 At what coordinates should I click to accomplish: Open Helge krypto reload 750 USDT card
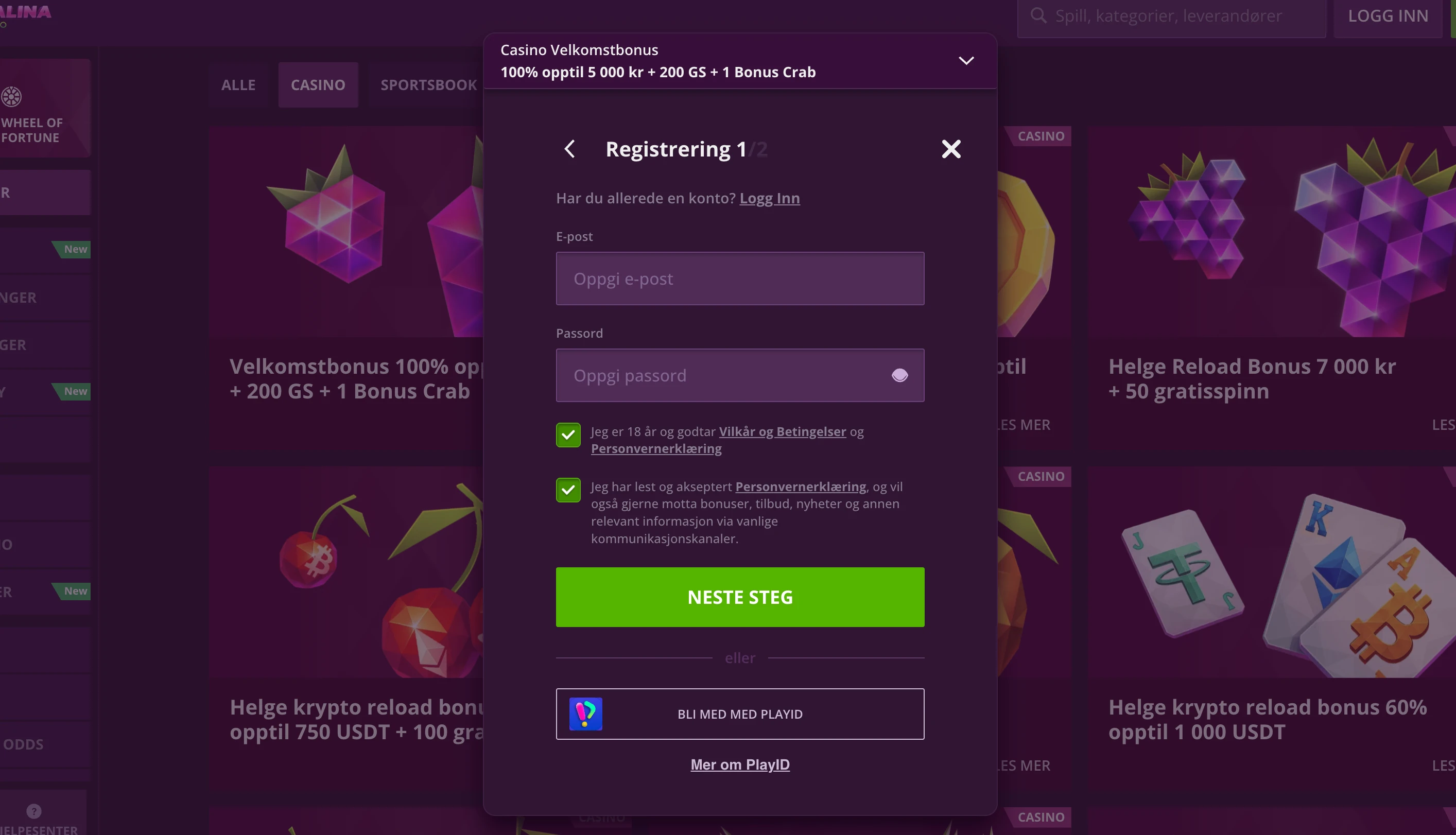point(346,628)
